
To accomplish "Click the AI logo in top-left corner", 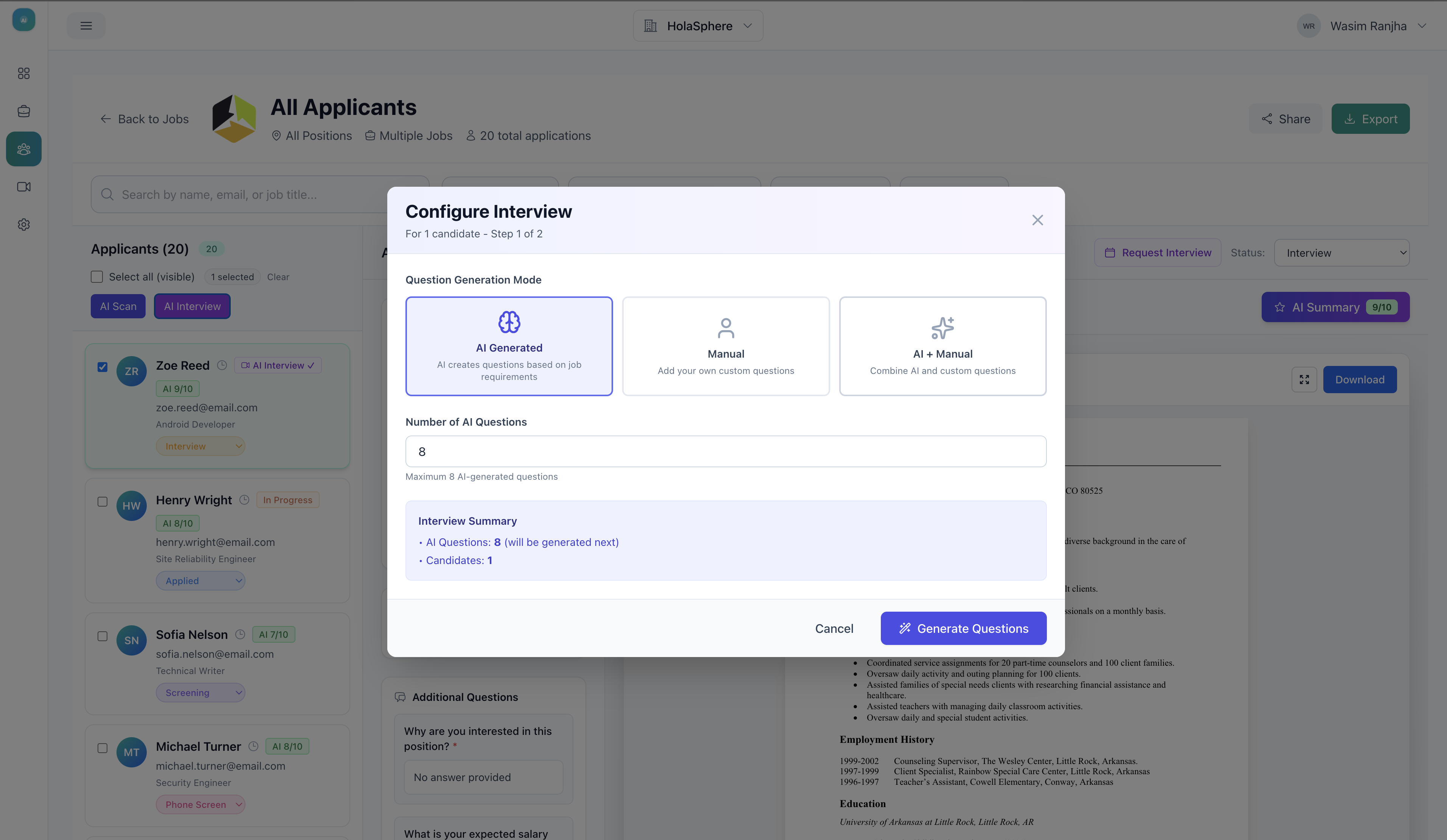I will click(x=23, y=19).
